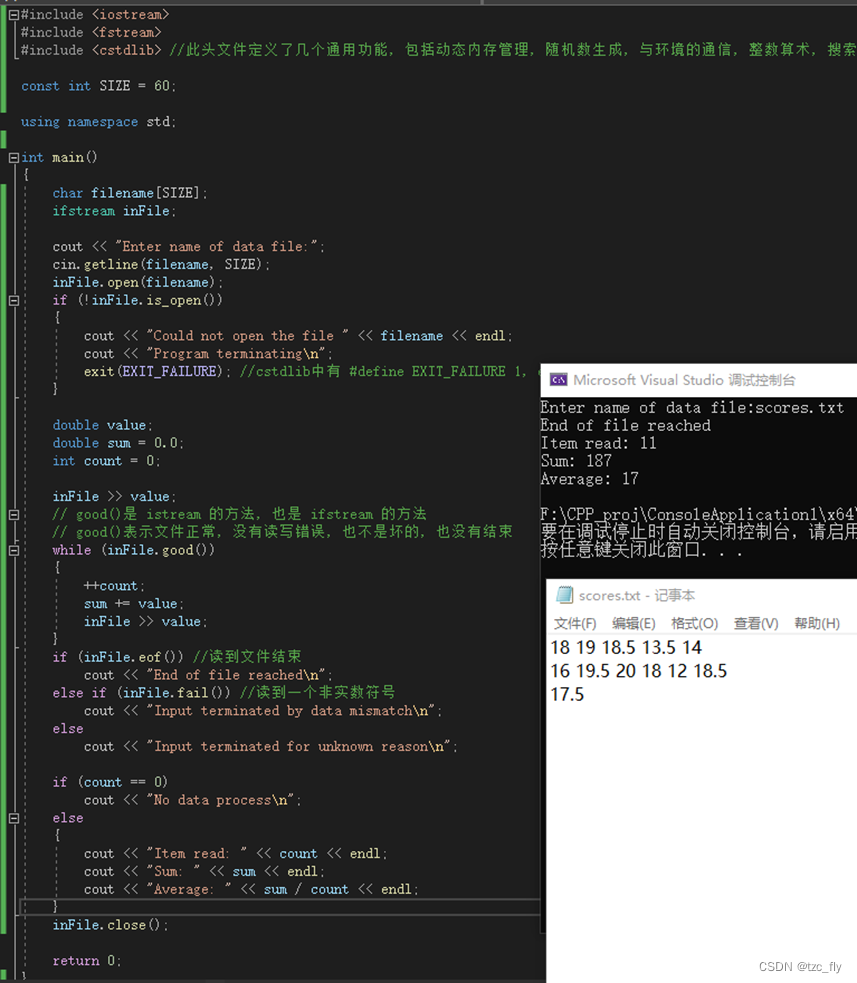Click the Visual Studio debug console icon

pos(558,380)
